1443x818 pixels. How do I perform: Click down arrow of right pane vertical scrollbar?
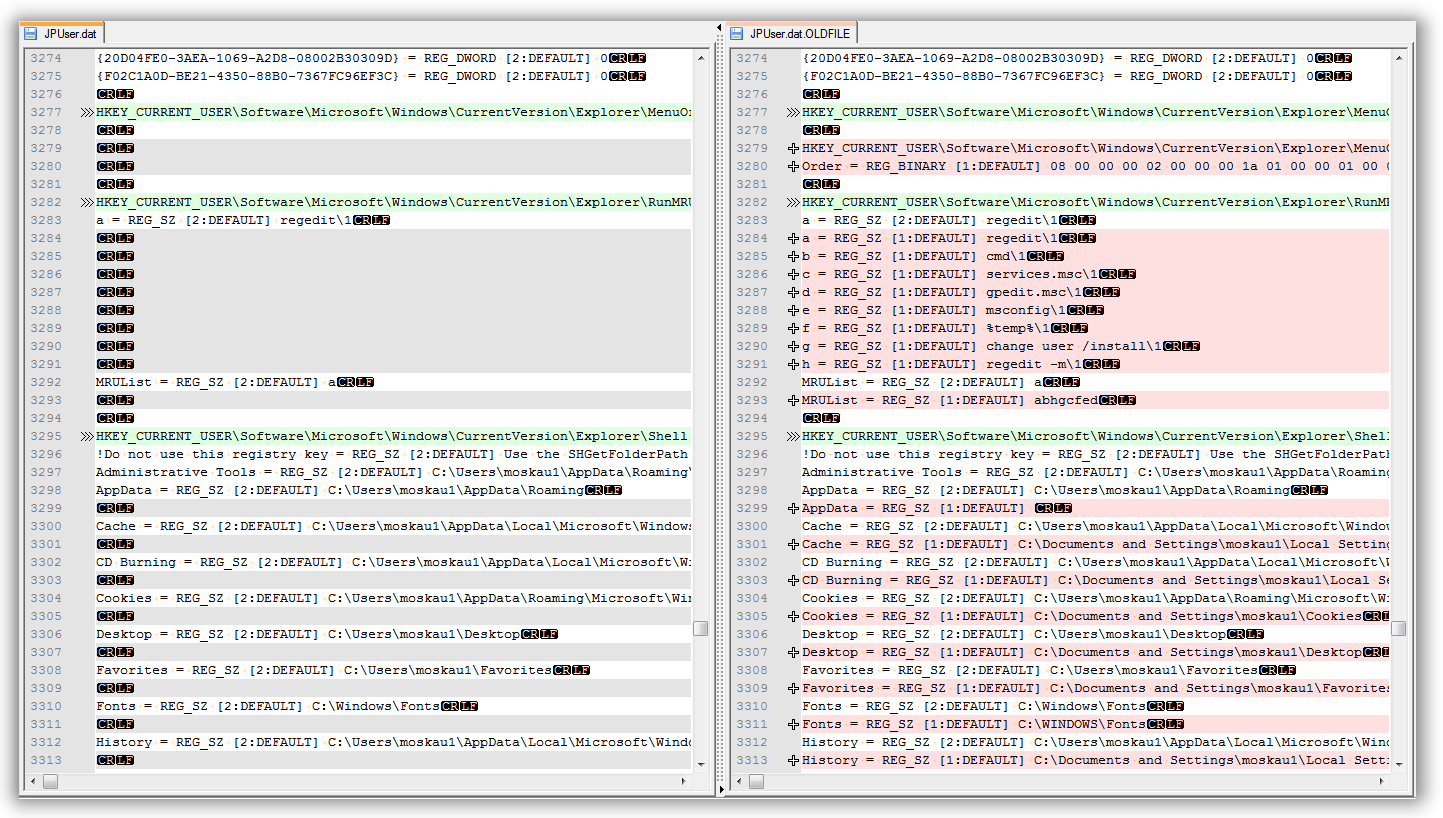pos(1398,763)
